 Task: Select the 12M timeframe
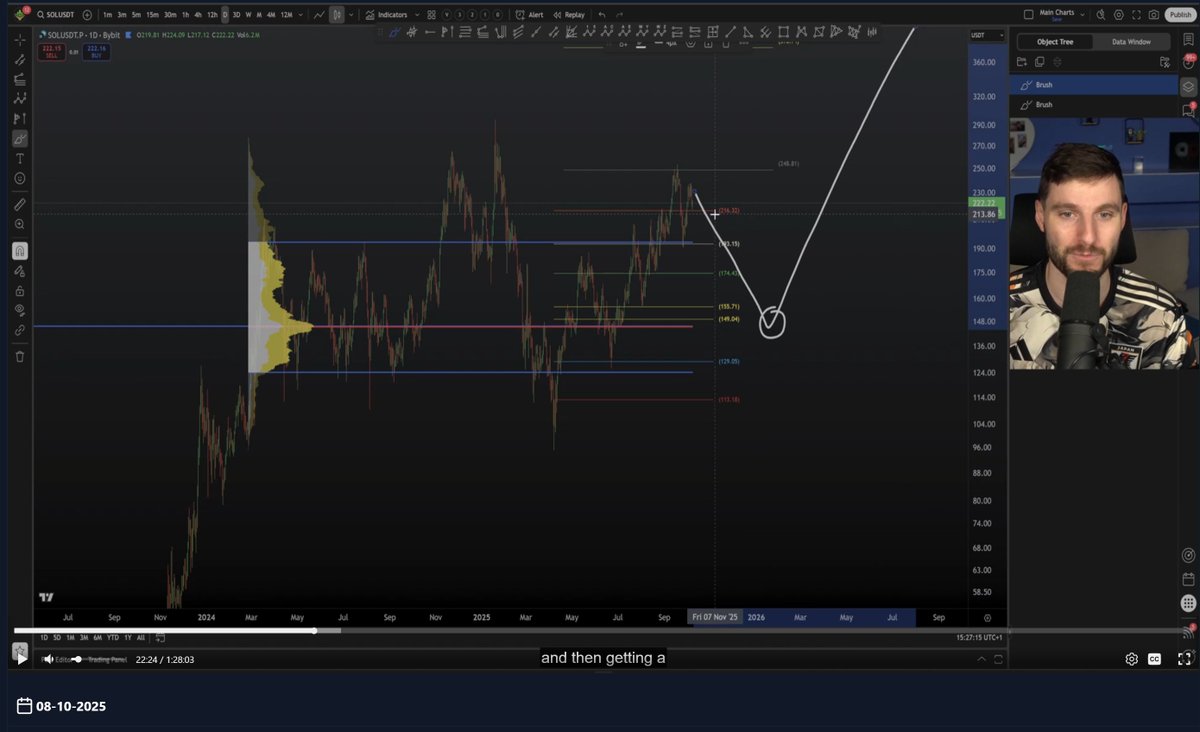pyautogui.click(x=287, y=15)
